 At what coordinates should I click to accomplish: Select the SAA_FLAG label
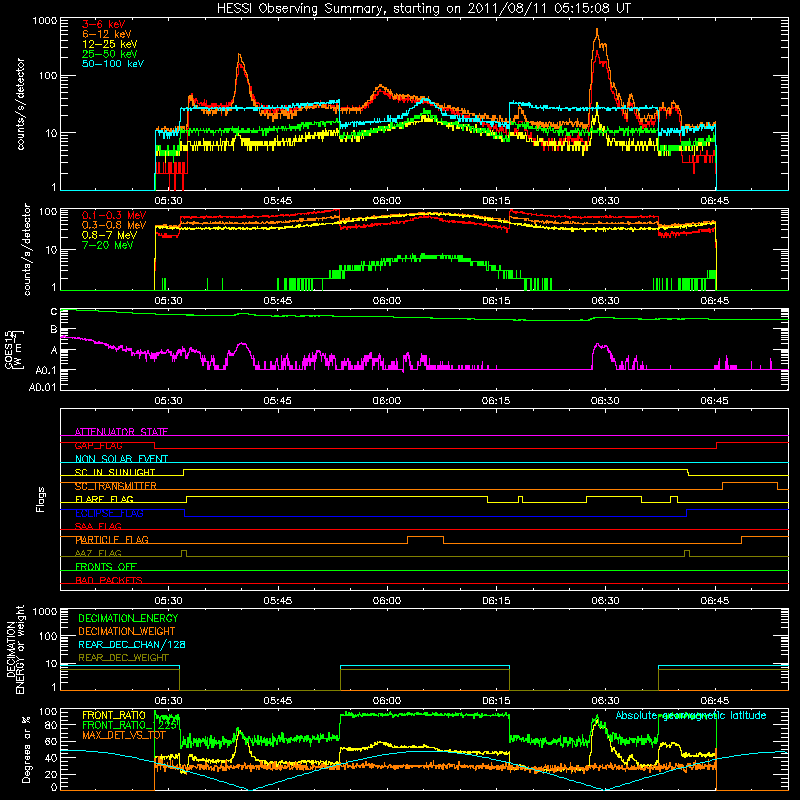pyautogui.click(x=98, y=526)
